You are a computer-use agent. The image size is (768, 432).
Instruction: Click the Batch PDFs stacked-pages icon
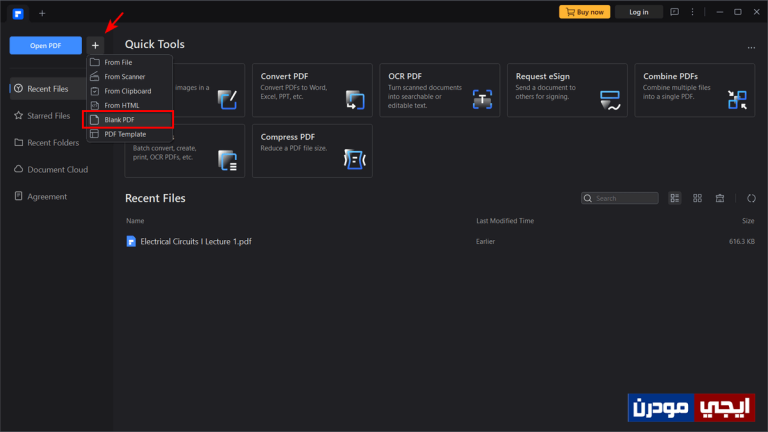(x=228, y=161)
